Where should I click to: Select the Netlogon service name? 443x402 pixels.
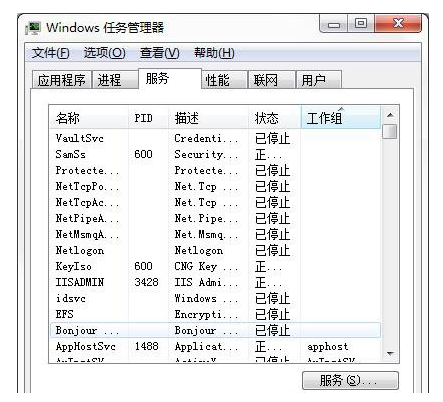click(x=80, y=250)
